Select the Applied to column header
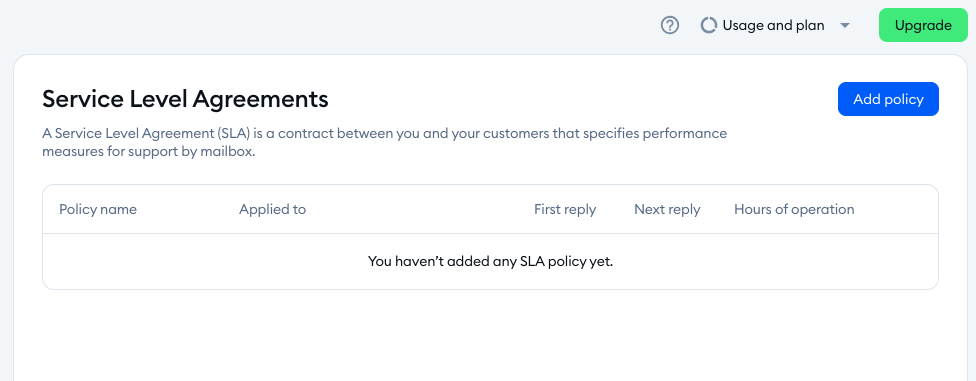Viewport: 976px width, 381px height. 273,209
